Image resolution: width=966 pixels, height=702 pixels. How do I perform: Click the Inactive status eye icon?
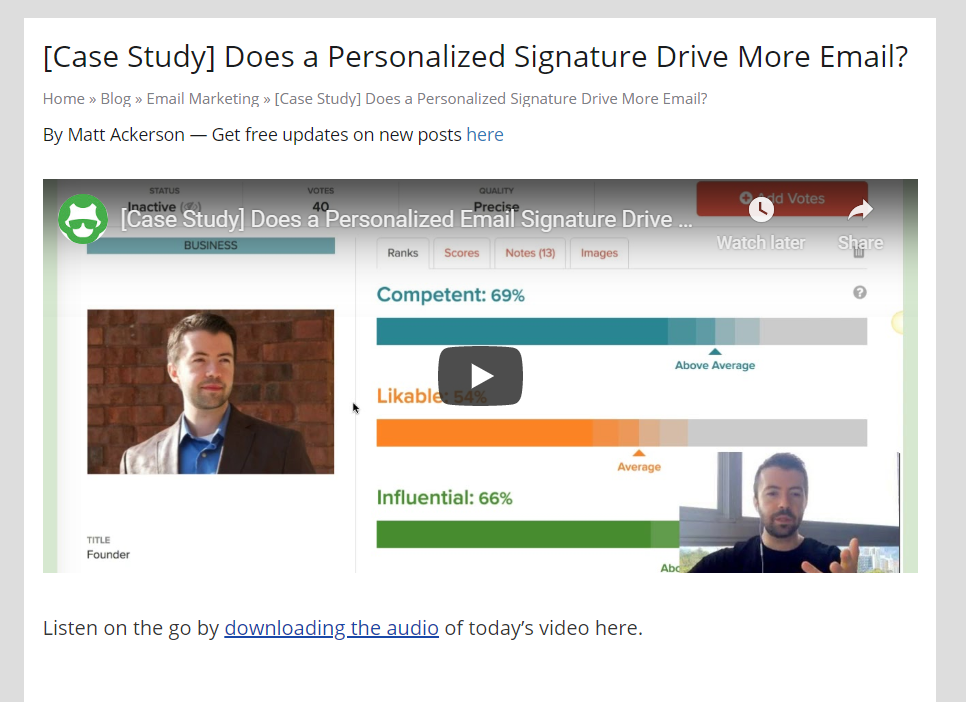[191, 207]
